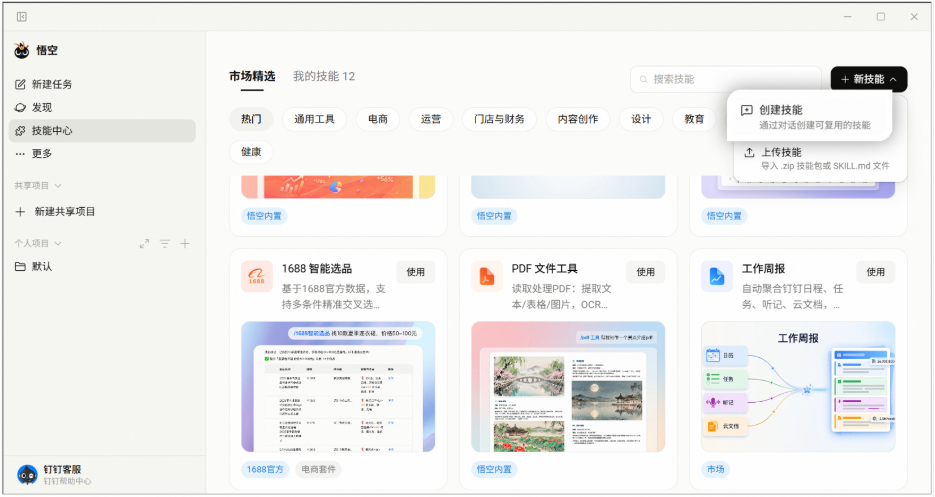Switch to 市场精选 tab
The height and width of the screenshot is (497, 935).
(252, 76)
